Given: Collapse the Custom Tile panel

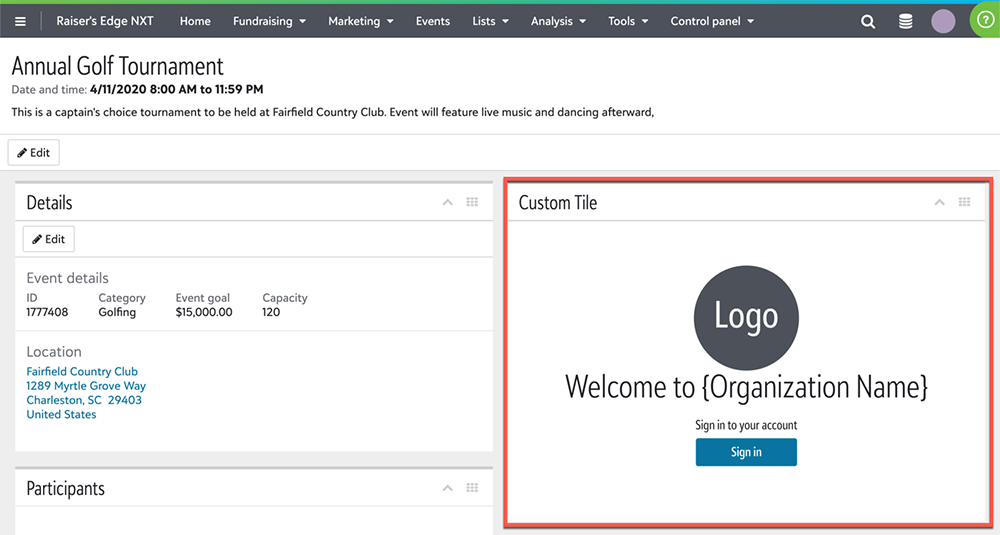Looking at the screenshot, I should (939, 202).
